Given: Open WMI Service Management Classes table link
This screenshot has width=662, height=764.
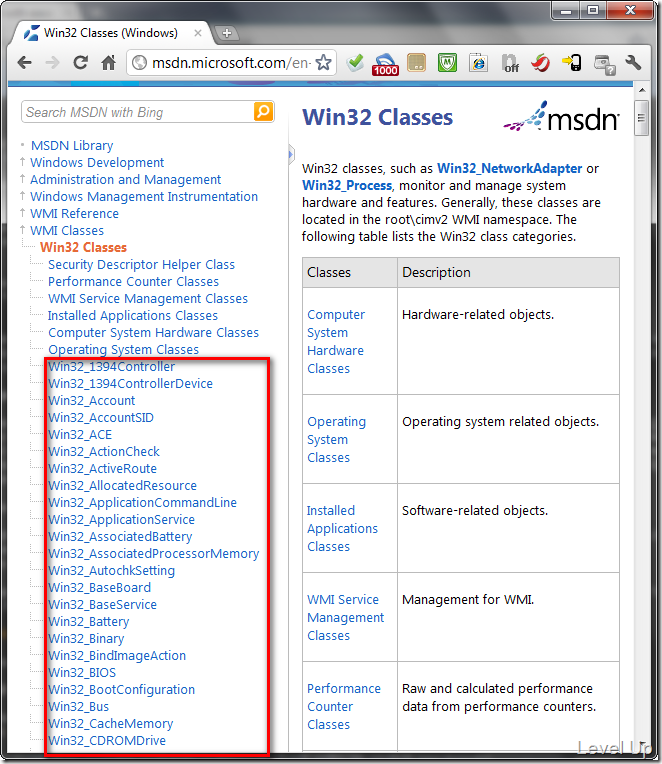Looking at the screenshot, I should click(345, 618).
